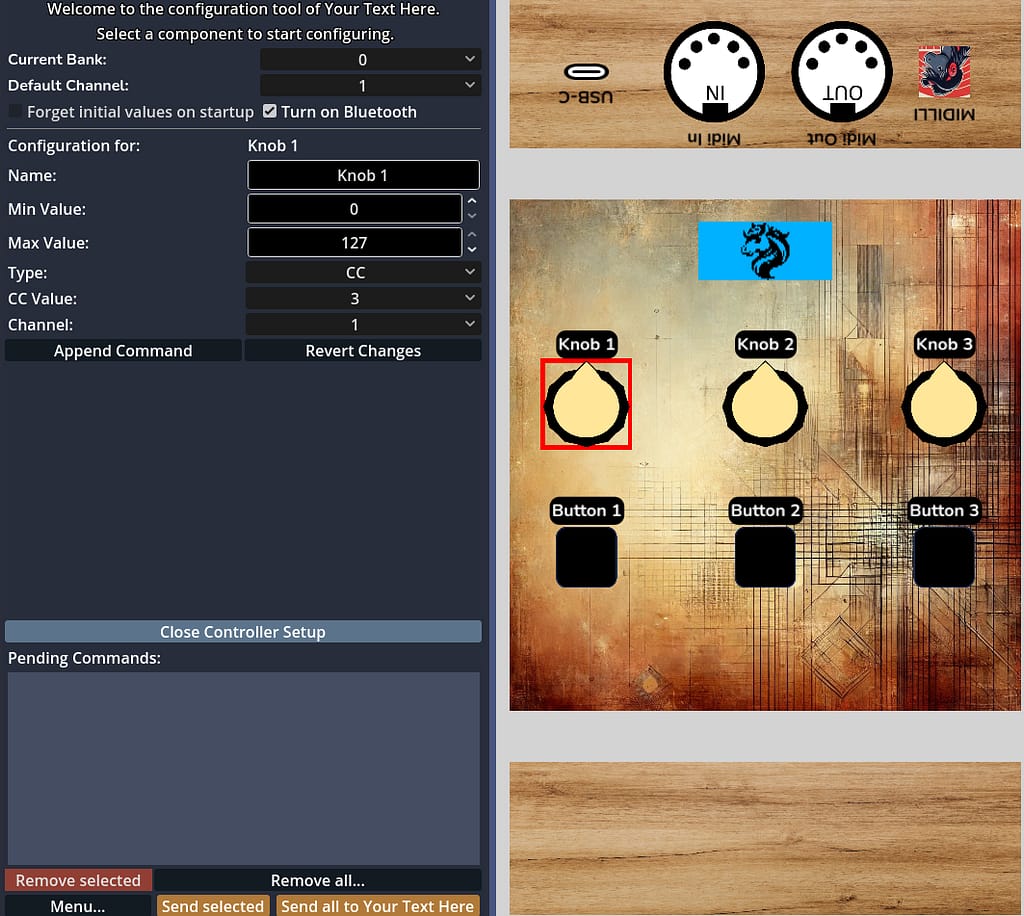This screenshot has width=1024, height=916.
Task: Select the Button 2 pad
Action: pos(765,557)
